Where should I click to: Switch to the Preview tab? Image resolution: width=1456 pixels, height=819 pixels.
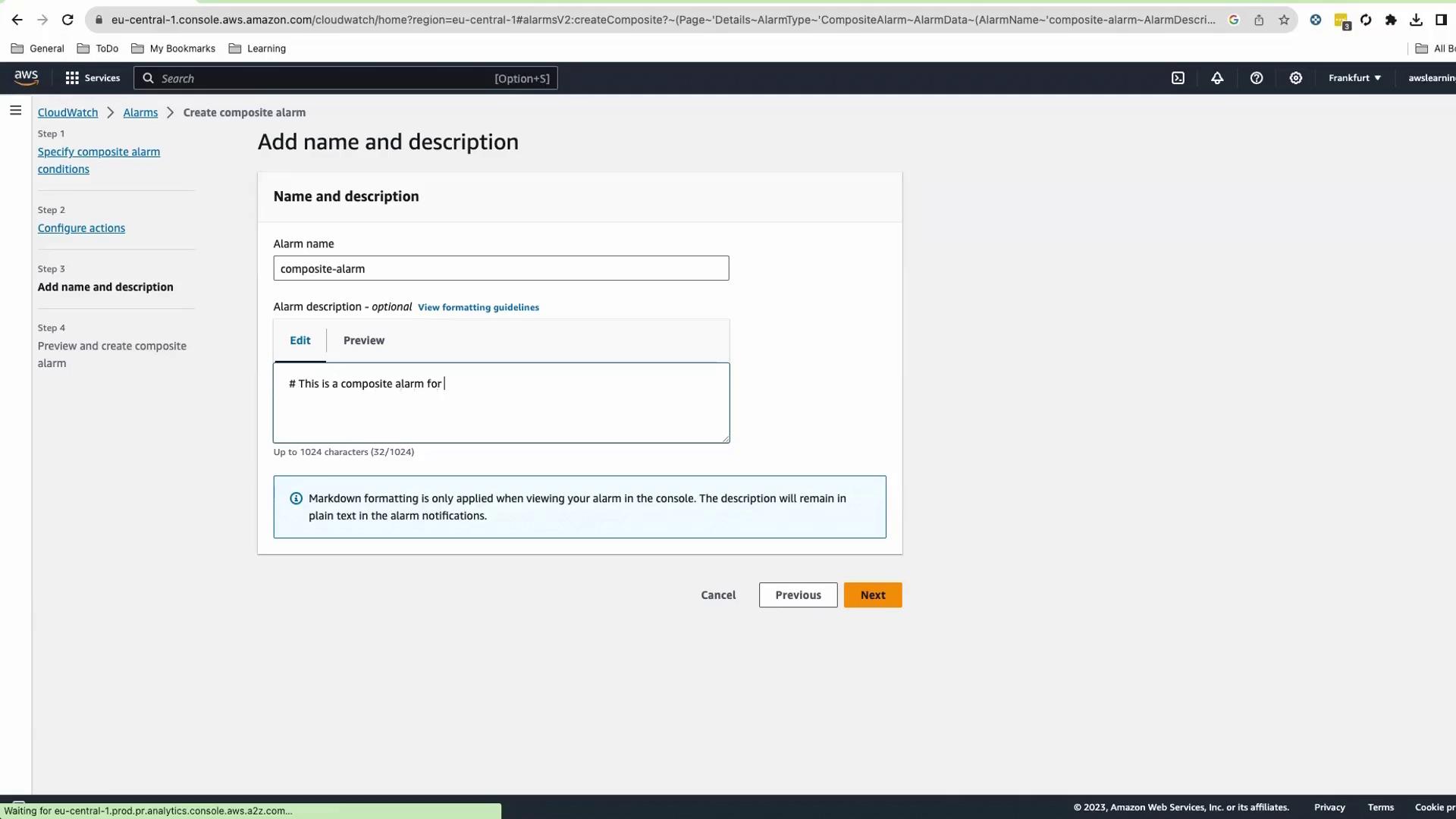363,340
